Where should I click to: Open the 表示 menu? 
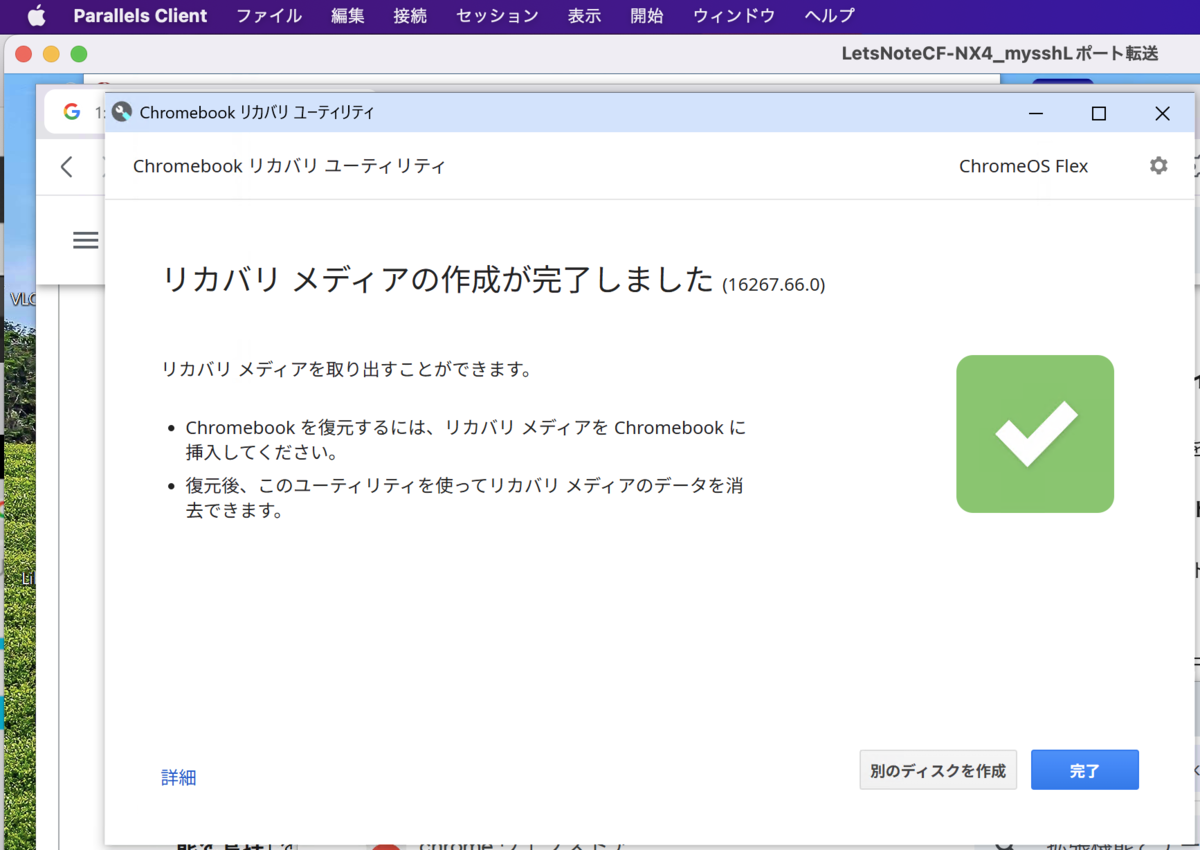(x=584, y=16)
